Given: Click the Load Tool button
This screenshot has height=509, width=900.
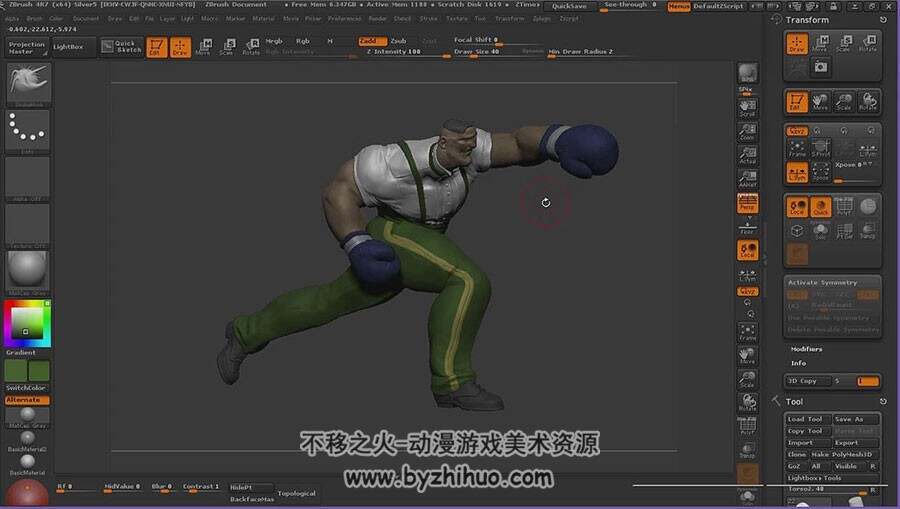Looking at the screenshot, I should pyautogui.click(x=808, y=419).
